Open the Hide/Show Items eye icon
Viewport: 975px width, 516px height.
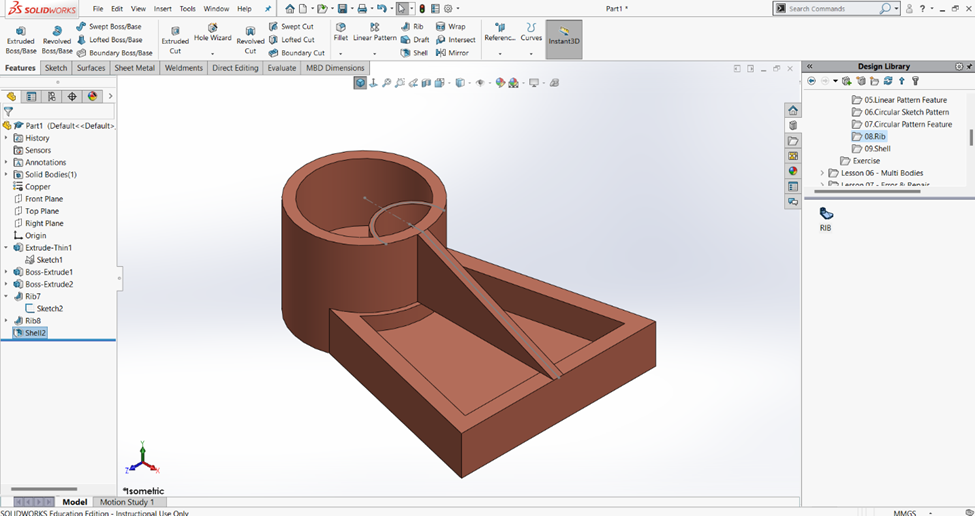pyautogui.click(x=479, y=83)
